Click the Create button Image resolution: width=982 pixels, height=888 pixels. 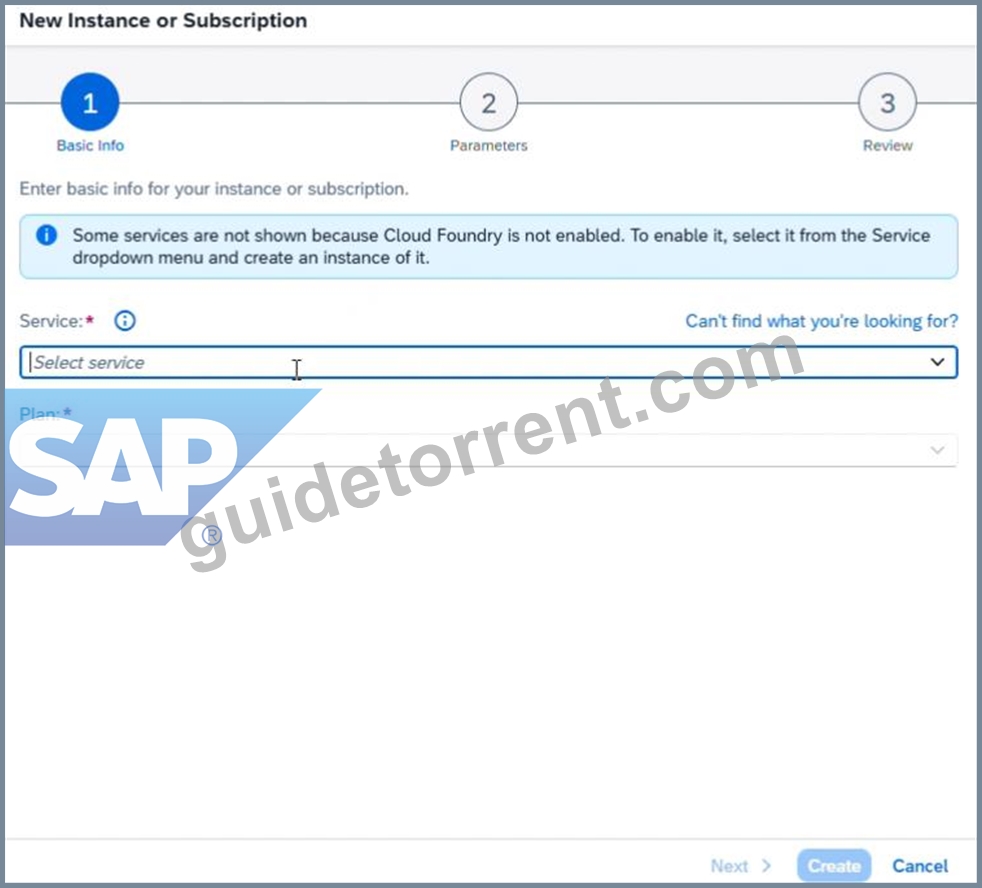pos(834,865)
